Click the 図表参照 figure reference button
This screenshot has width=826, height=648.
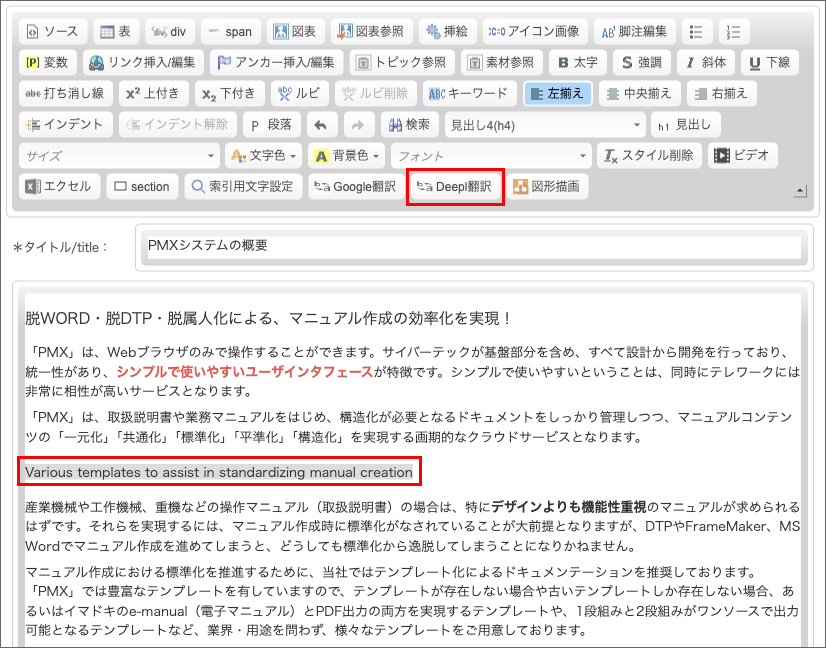[x=372, y=32]
